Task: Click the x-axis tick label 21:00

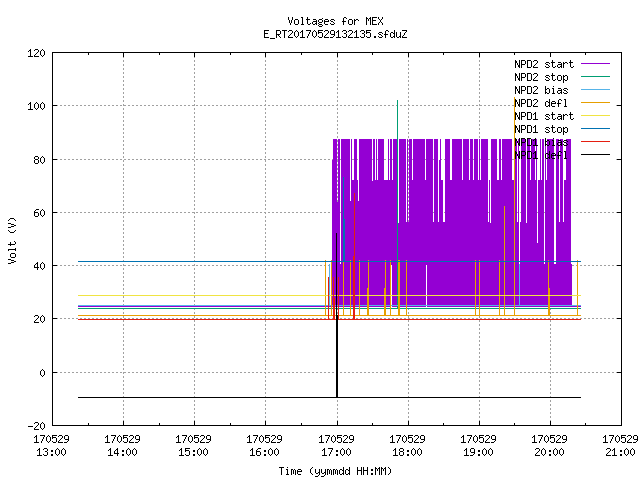Action: coord(620,452)
